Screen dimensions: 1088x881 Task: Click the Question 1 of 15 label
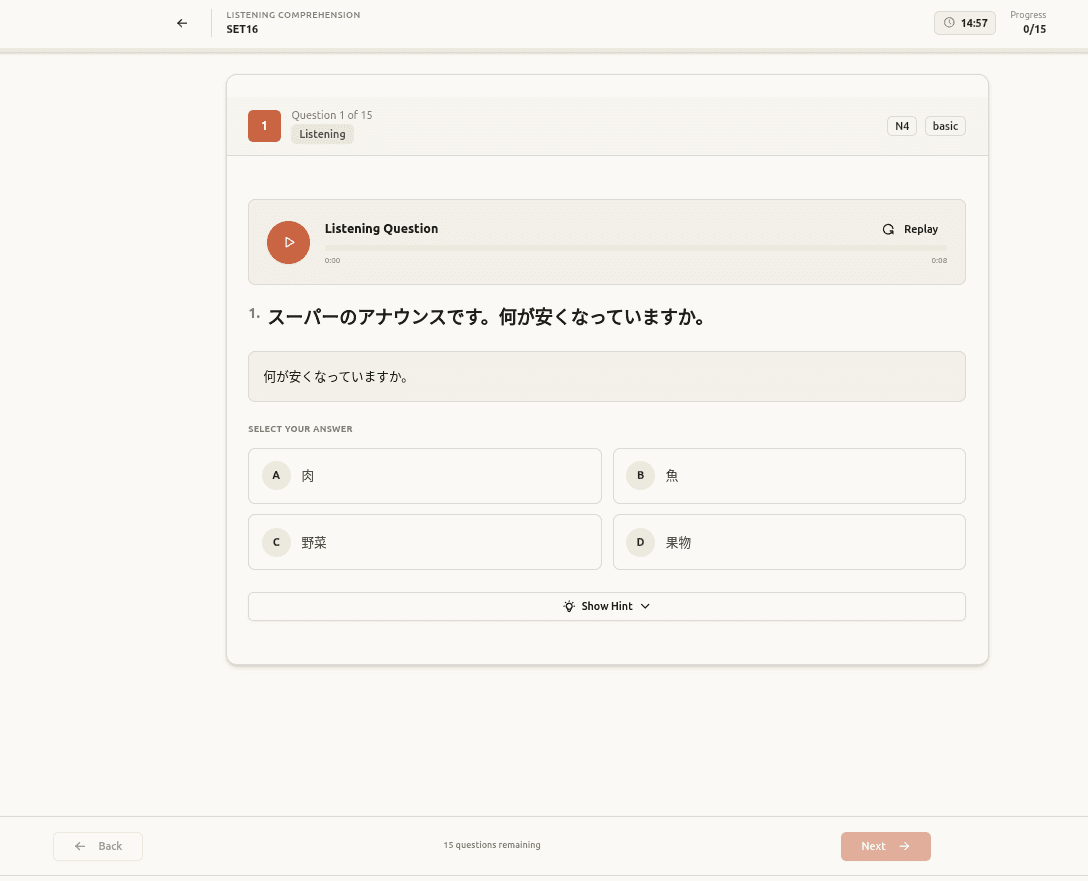(x=332, y=115)
